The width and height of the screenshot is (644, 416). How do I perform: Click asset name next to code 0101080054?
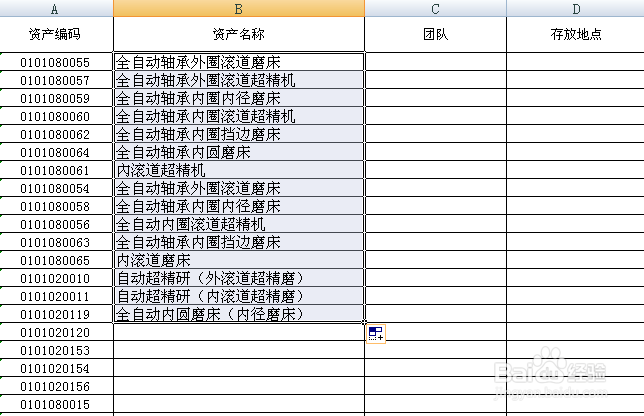point(239,188)
